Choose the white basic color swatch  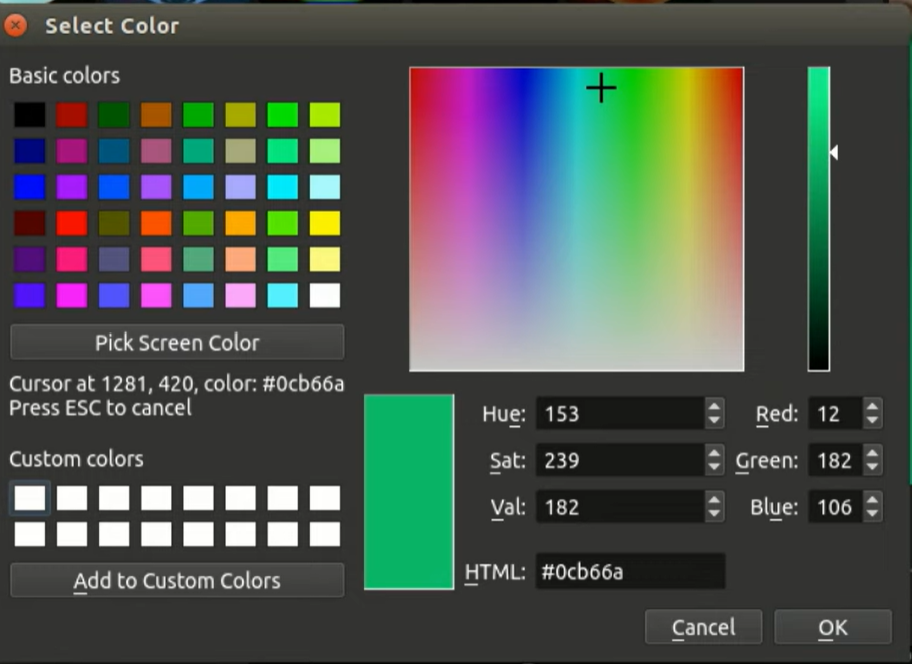(x=324, y=295)
